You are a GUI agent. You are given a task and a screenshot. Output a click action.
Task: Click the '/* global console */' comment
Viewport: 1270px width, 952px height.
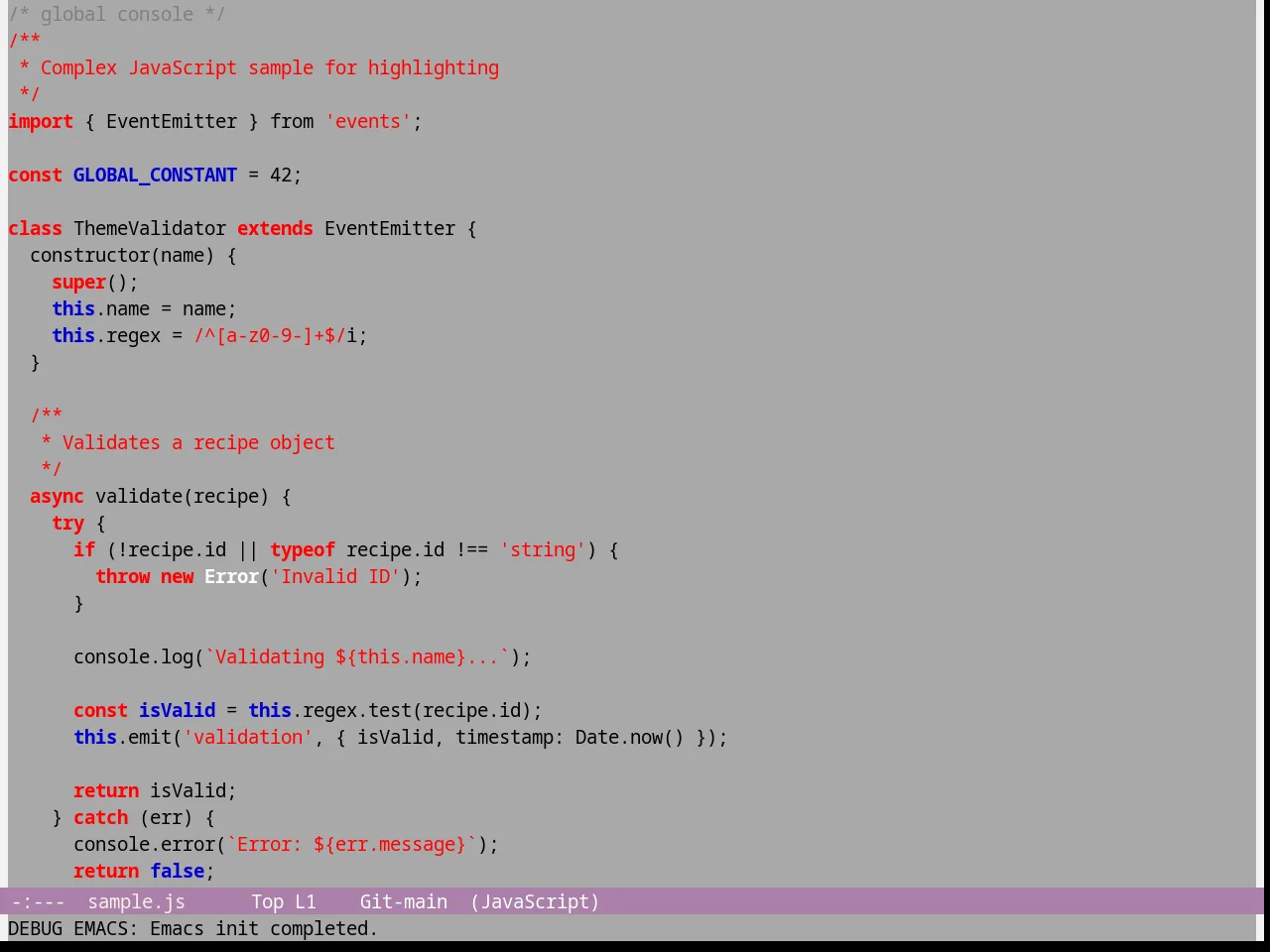tap(117, 14)
